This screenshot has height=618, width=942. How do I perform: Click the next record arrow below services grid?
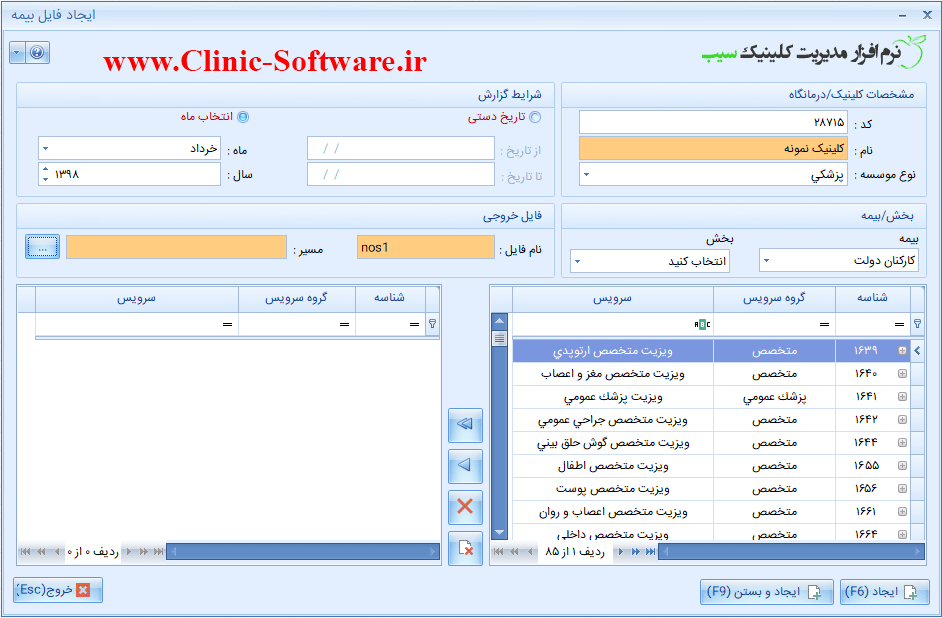pos(620,552)
